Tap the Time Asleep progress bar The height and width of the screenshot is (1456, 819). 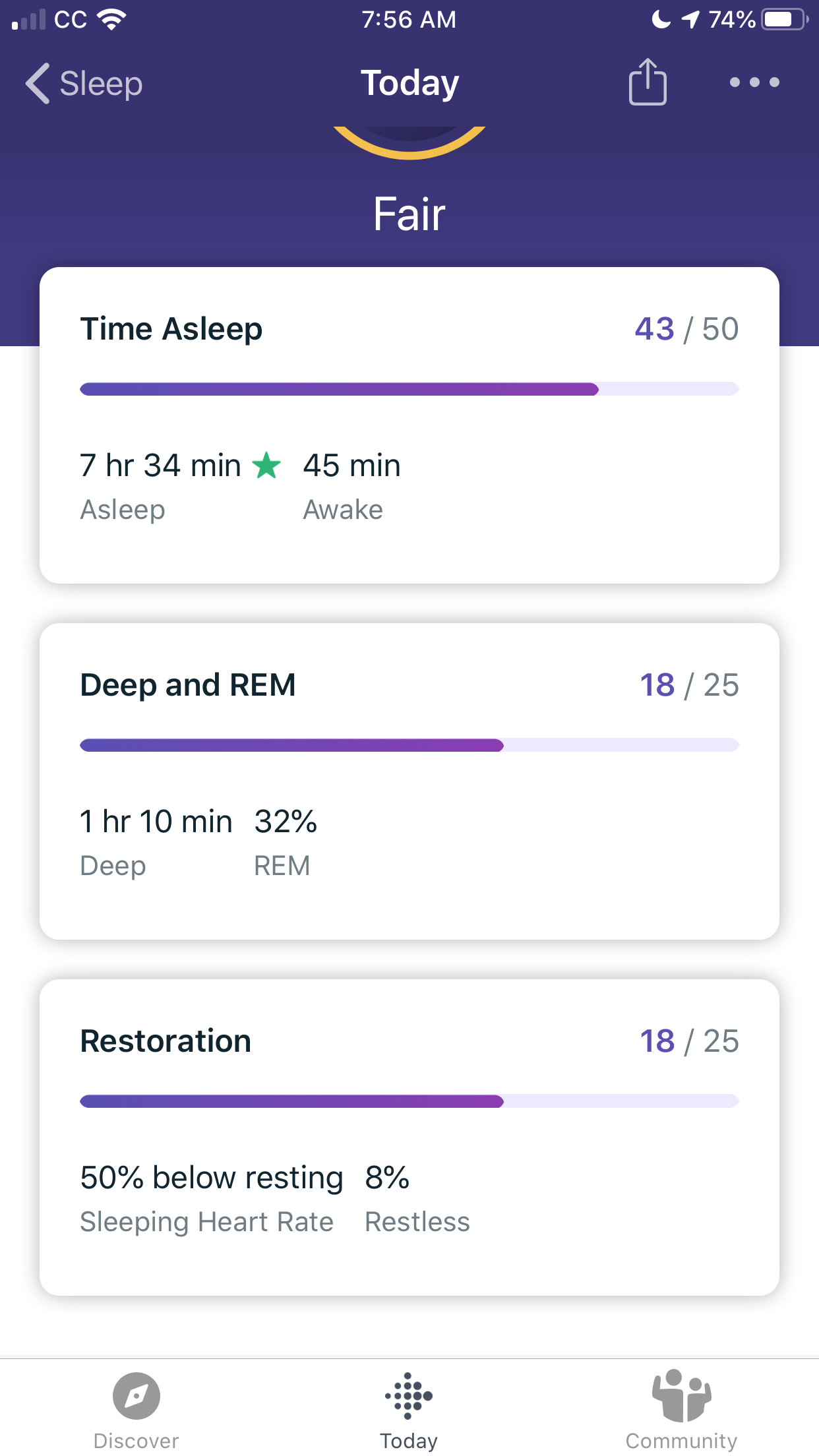coord(409,390)
